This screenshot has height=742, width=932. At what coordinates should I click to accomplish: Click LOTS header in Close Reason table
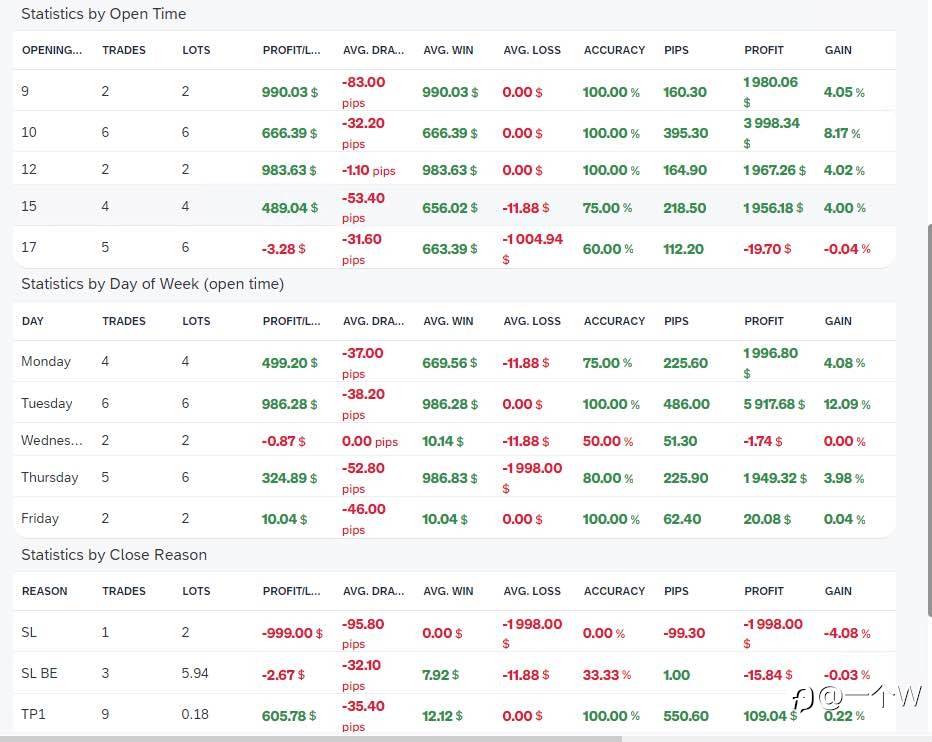196,591
